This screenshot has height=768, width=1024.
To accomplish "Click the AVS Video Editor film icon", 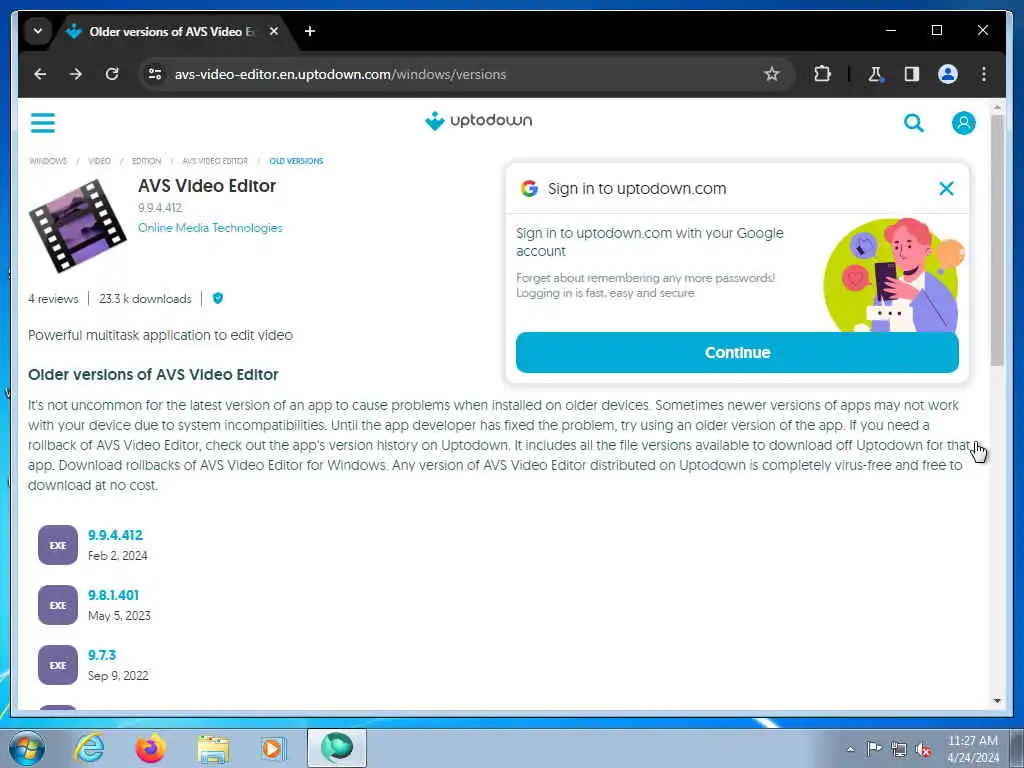I will tap(77, 226).
